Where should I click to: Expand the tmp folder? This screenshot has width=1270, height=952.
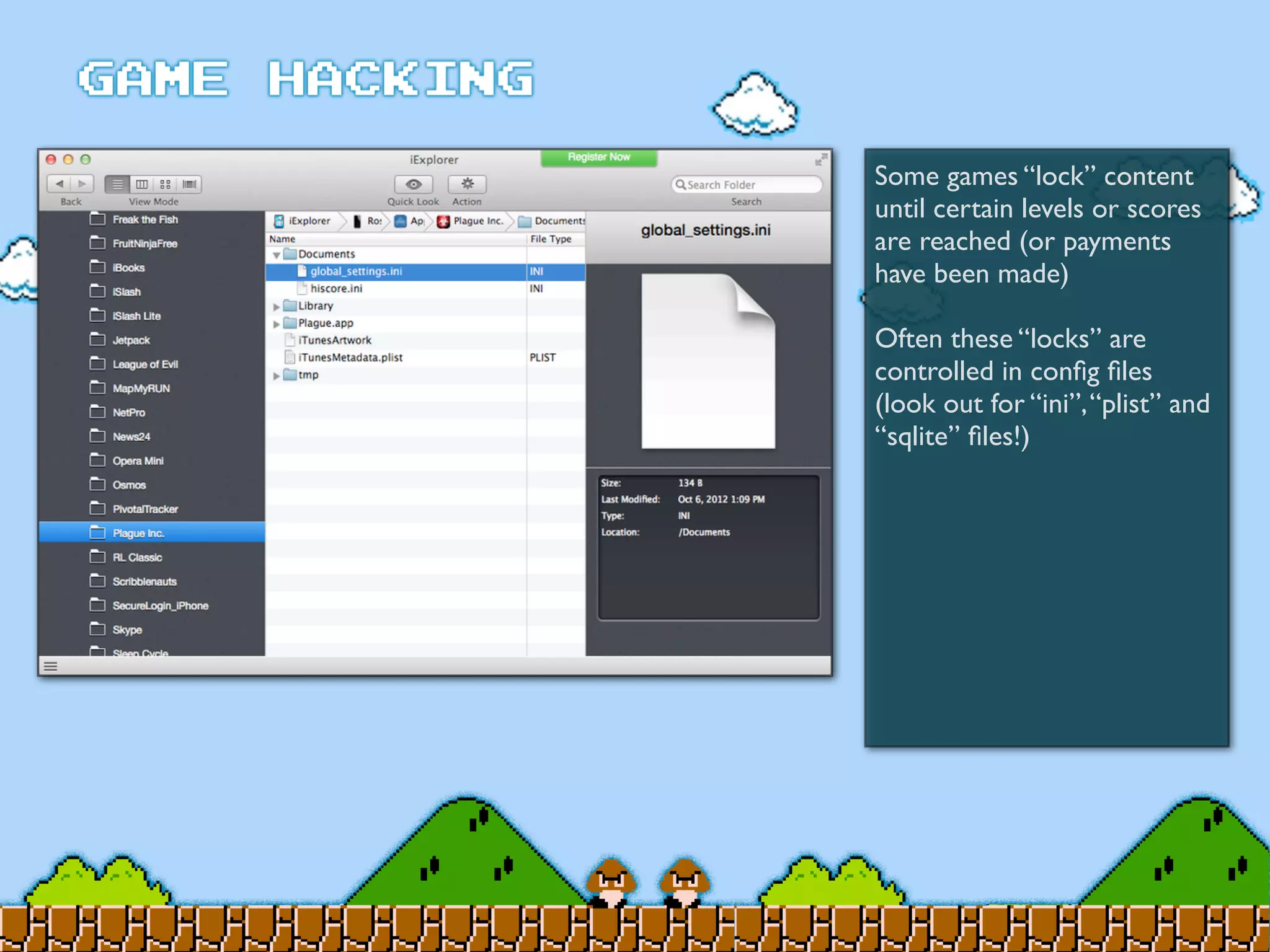277,376
